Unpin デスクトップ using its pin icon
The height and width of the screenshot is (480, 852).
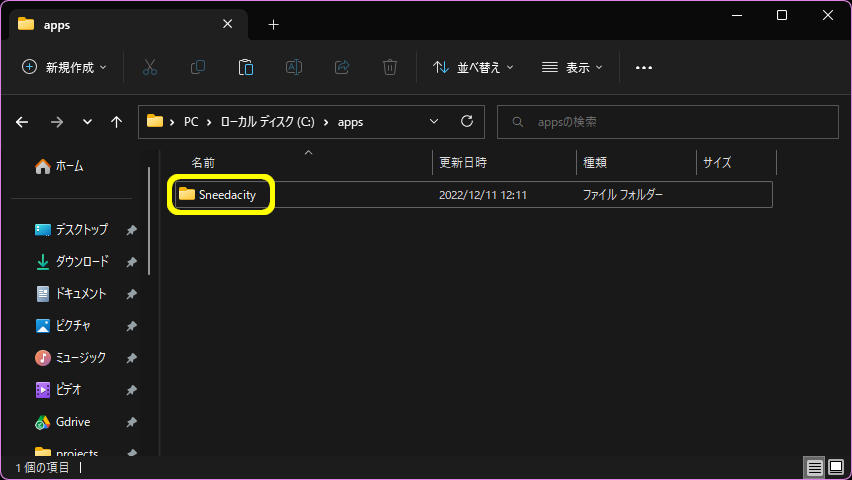[131, 230]
